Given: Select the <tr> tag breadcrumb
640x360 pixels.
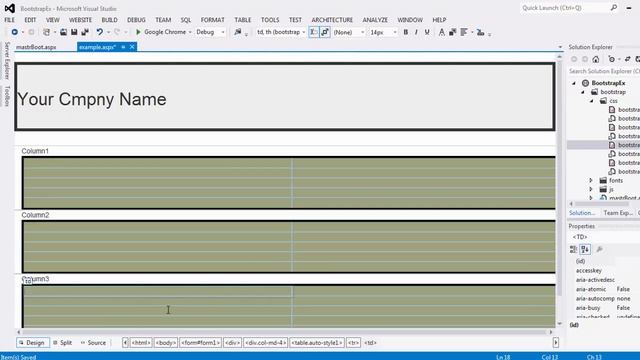Looking at the screenshot, I should click(x=353, y=343).
